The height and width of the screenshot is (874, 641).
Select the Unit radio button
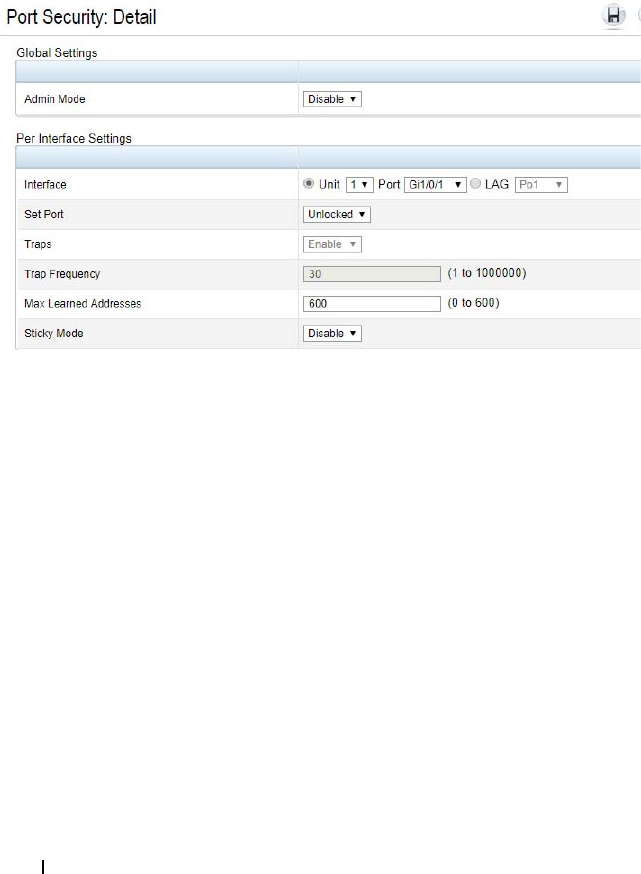[x=308, y=183]
